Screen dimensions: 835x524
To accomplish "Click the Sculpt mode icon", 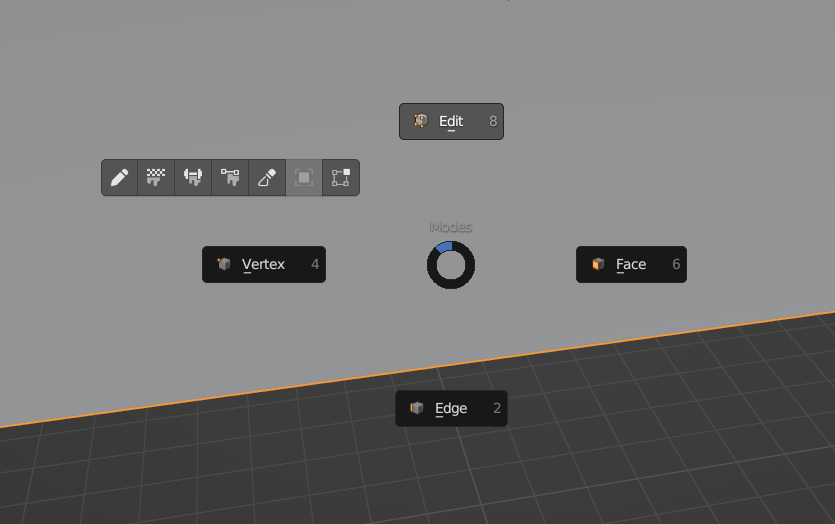I will (x=267, y=177).
